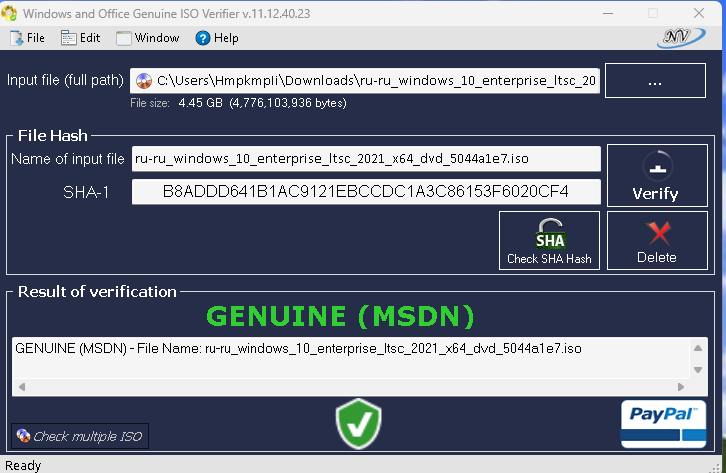This screenshot has width=726, height=473.
Task: Open the Edit menu
Action: point(81,38)
